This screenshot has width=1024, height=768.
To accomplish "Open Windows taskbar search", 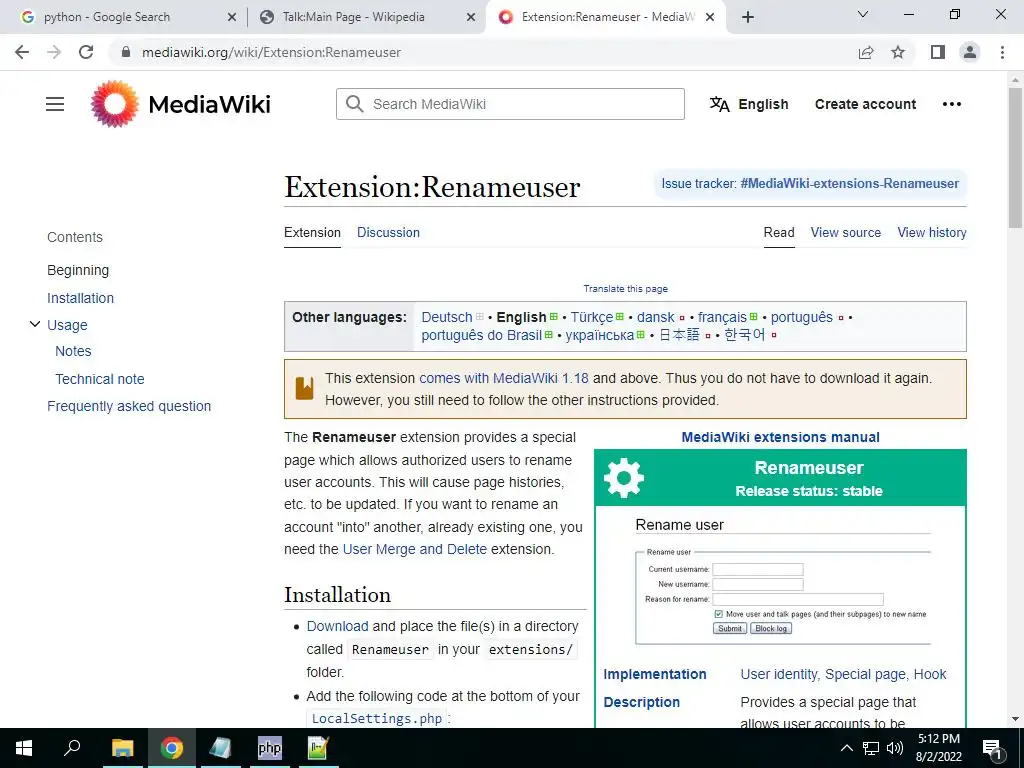I will [72, 748].
